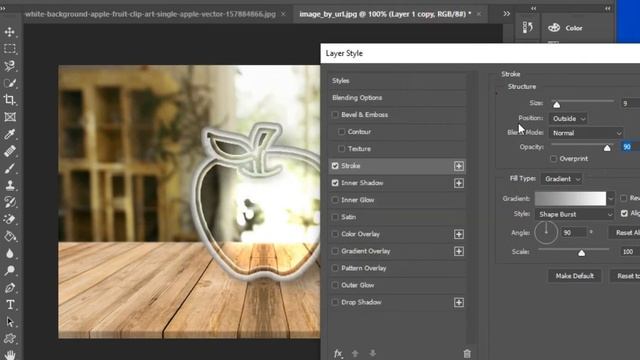
Task: Move effect up with arrow icon
Action: click(355, 353)
